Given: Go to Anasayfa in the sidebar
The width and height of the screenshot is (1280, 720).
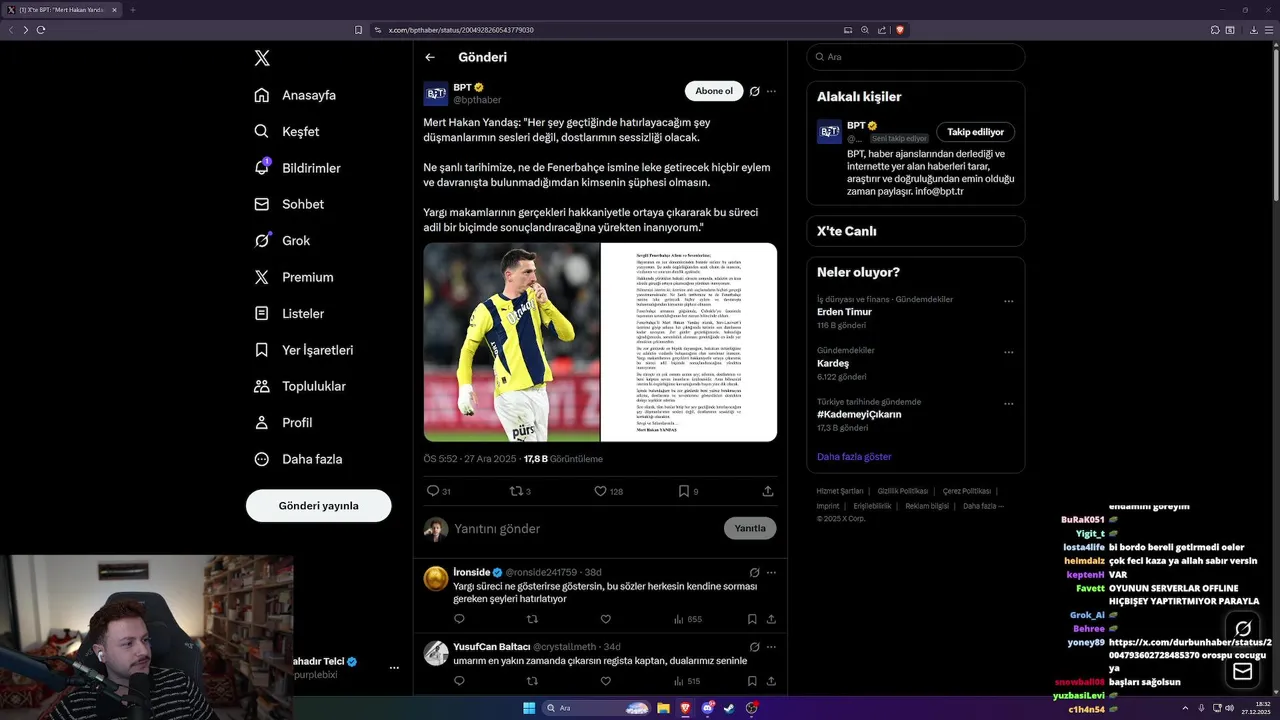Looking at the screenshot, I should [295, 95].
